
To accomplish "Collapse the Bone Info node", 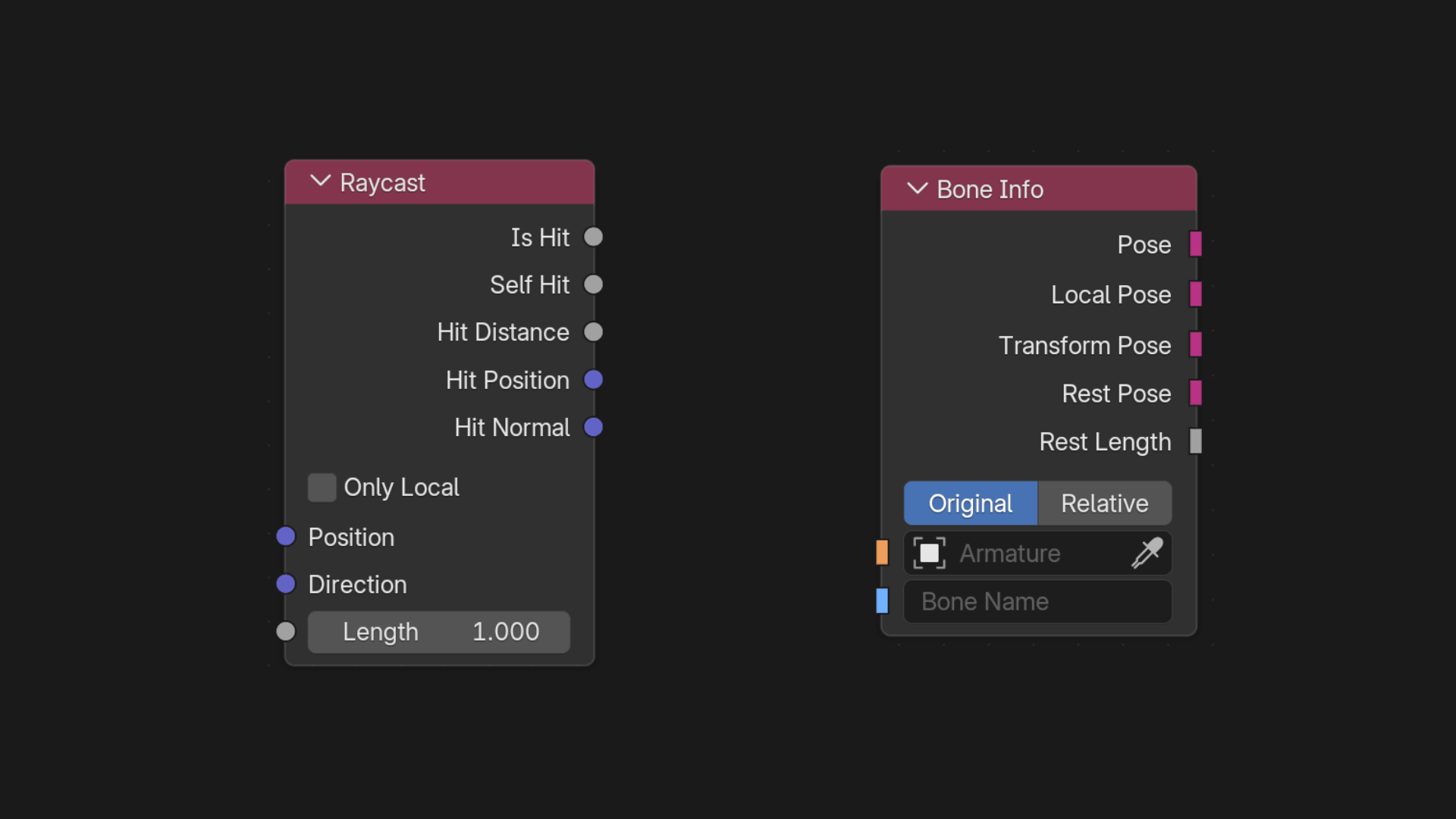I will coord(918,188).
